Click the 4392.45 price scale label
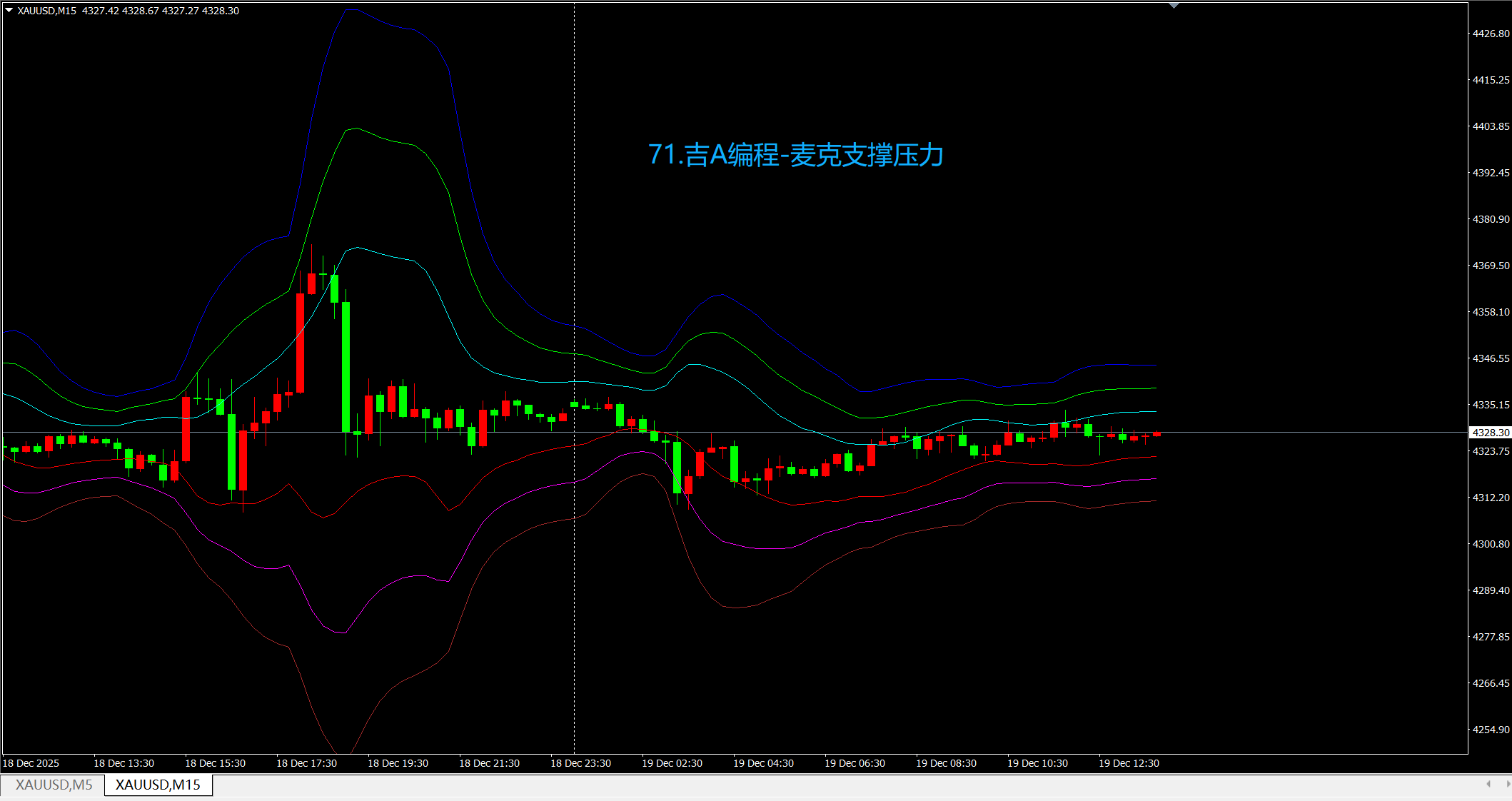 1491,173
